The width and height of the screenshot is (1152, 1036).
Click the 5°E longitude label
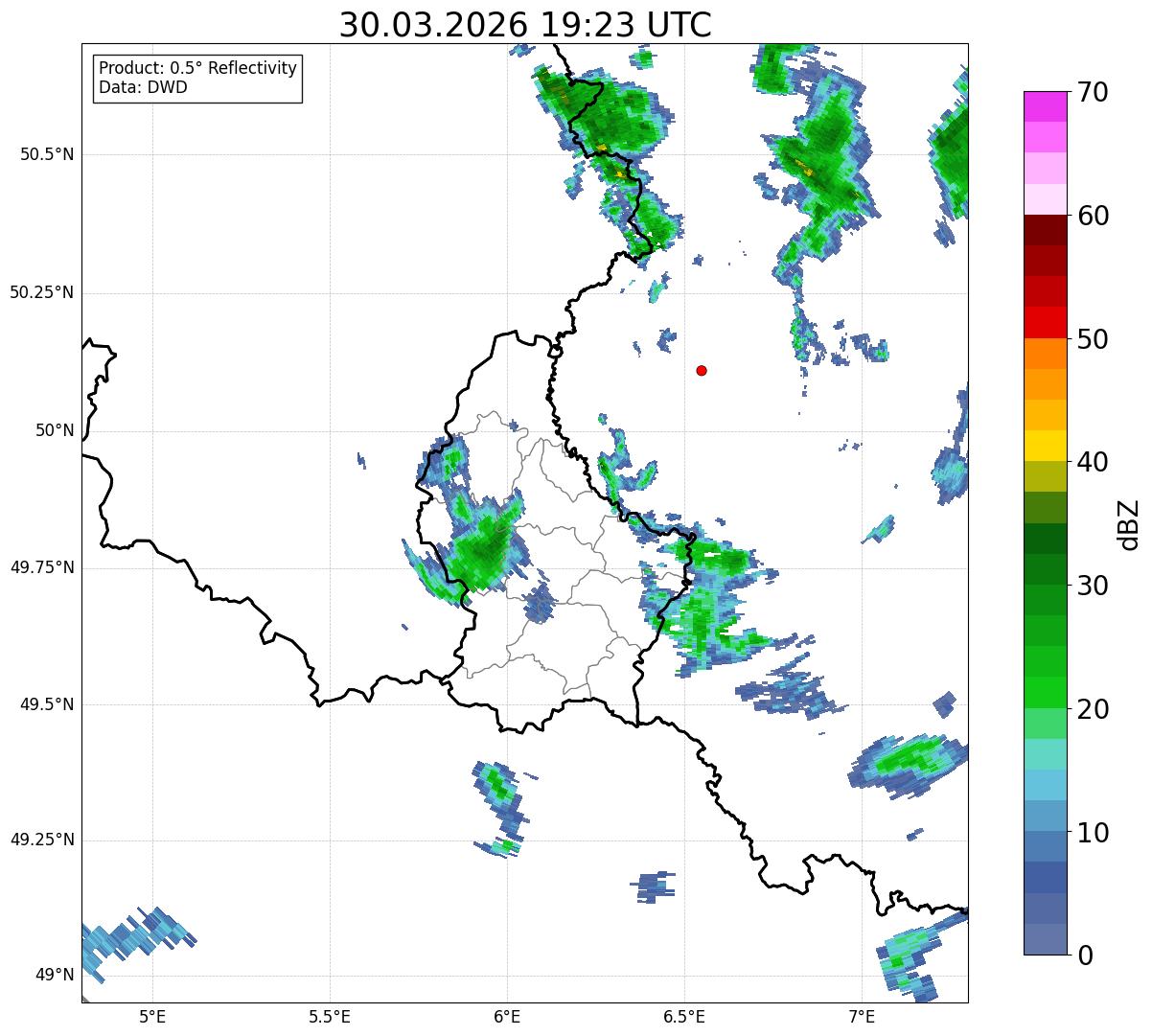(152, 1016)
